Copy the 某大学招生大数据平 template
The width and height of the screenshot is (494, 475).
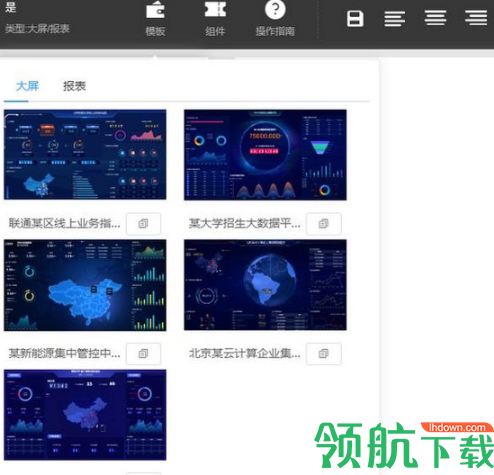(x=324, y=224)
